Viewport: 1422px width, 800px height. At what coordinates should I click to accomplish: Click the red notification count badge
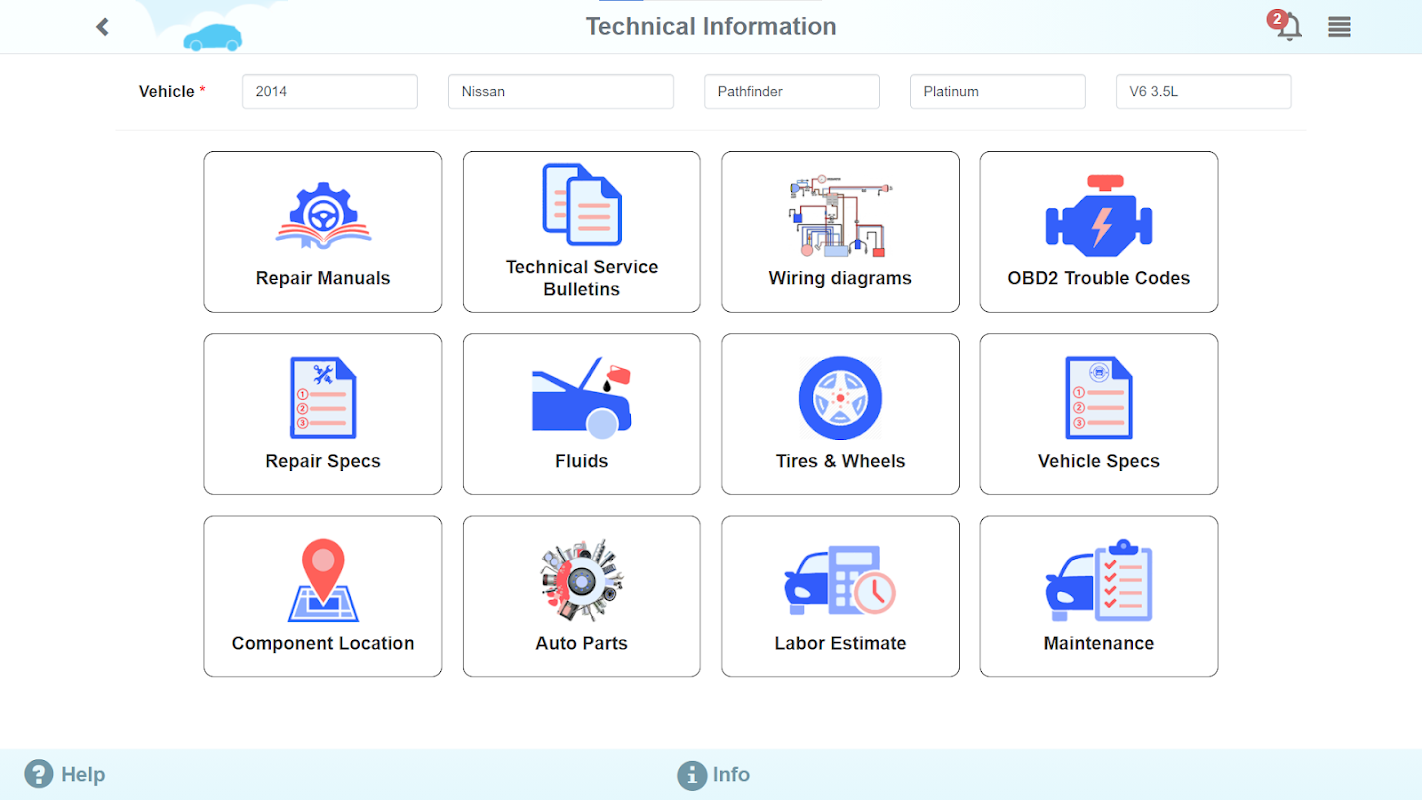(1276, 19)
